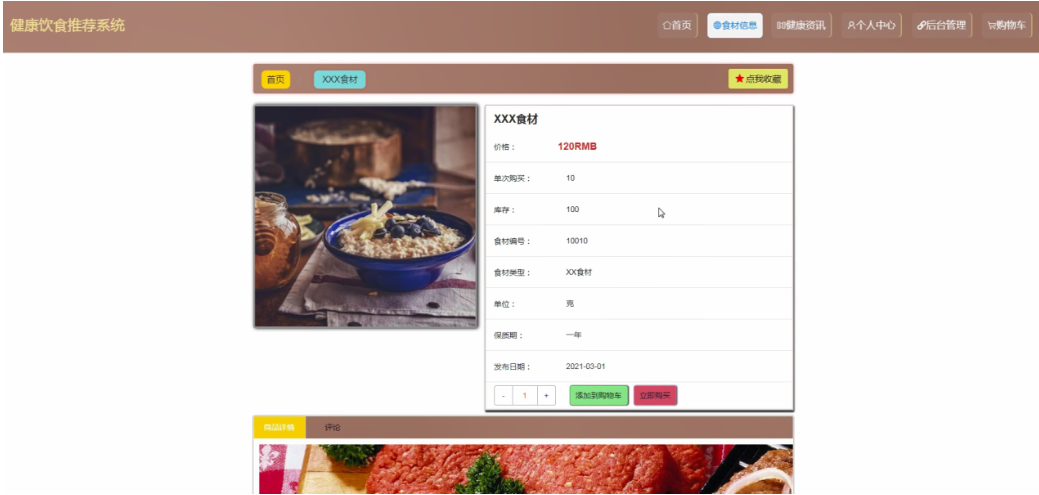
Task: Click the red star favorite icon
Action: click(739, 79)
